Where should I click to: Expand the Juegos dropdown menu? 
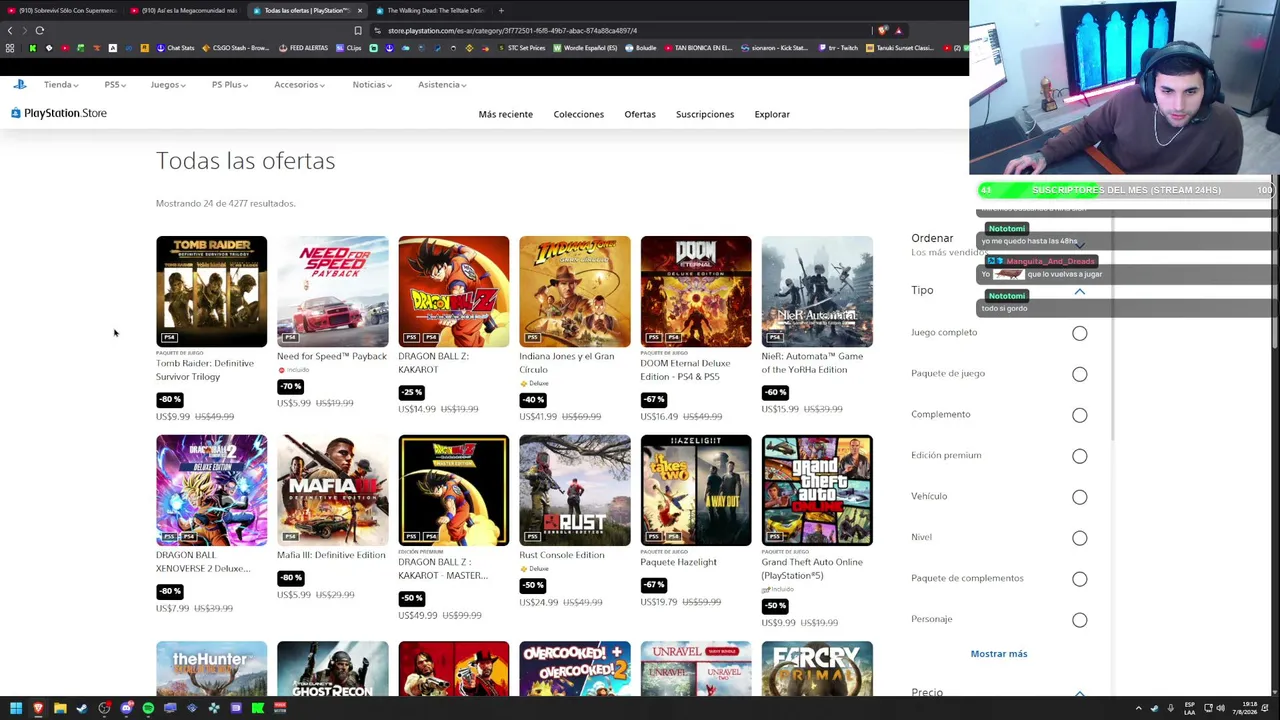tap(168, 85)
